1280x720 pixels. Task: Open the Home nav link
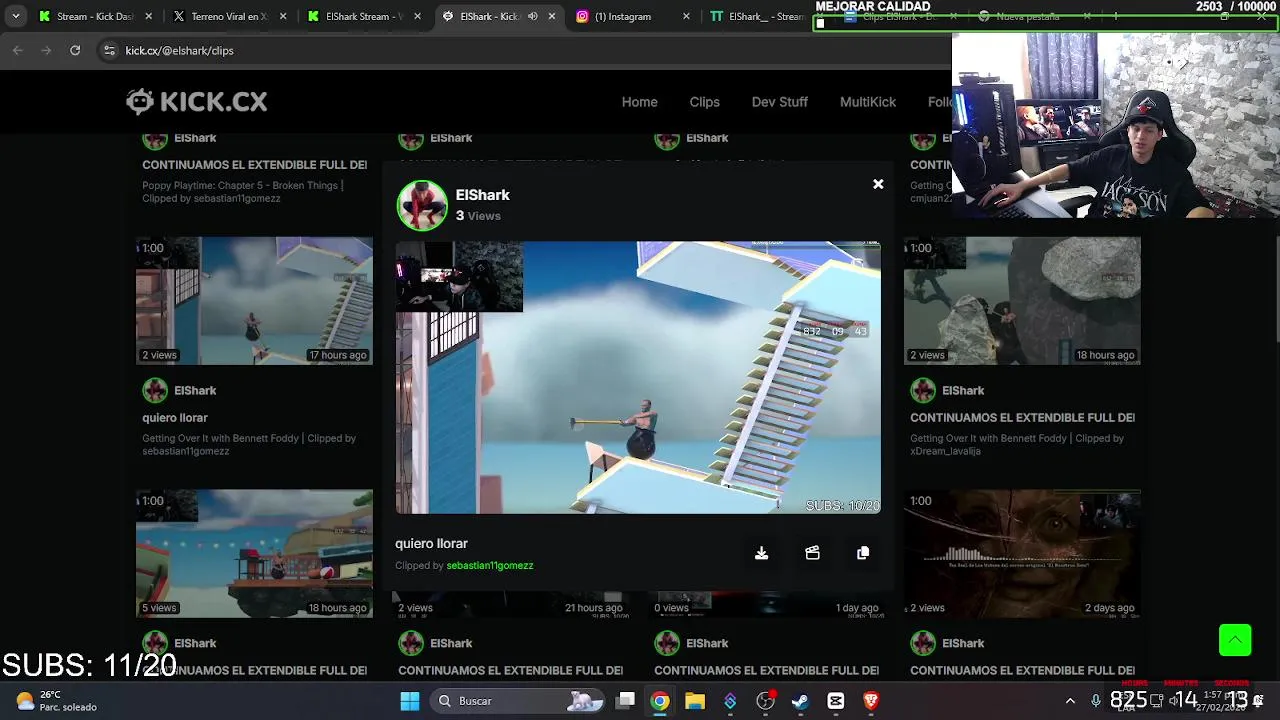coord(639,102)
